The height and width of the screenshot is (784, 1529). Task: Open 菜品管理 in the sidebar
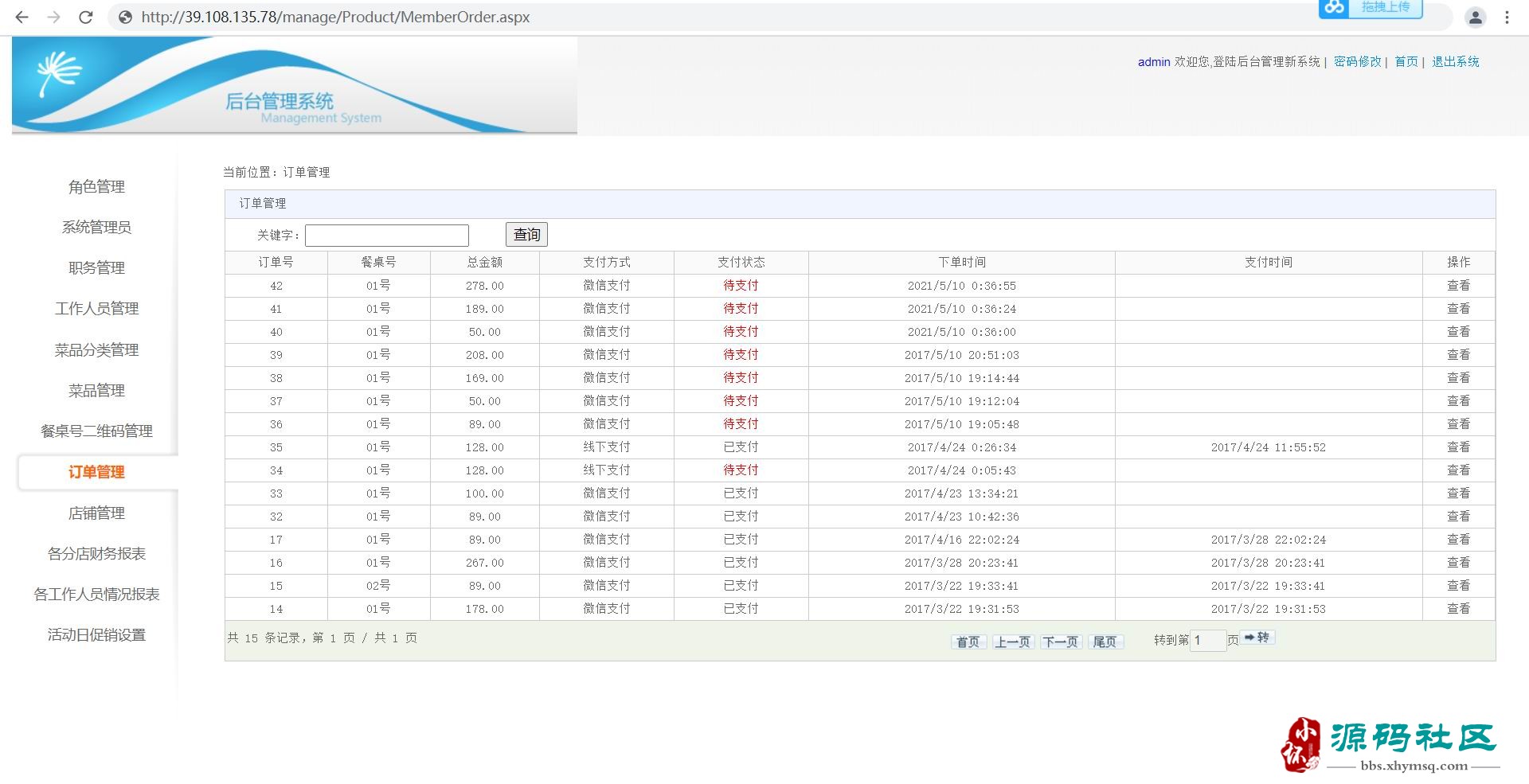click(x=96, y=390)
